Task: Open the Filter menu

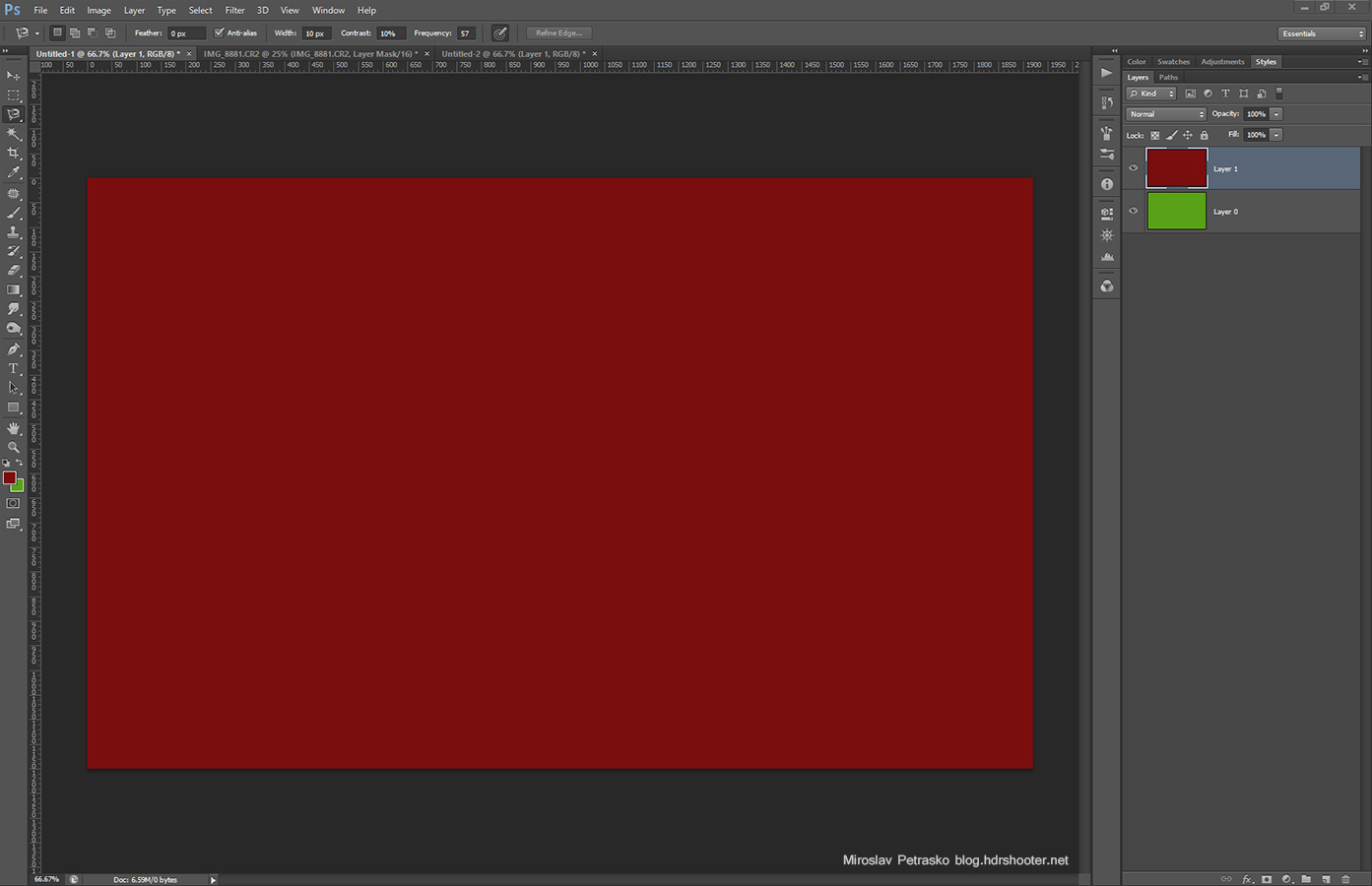Action: tap(234, 10)
